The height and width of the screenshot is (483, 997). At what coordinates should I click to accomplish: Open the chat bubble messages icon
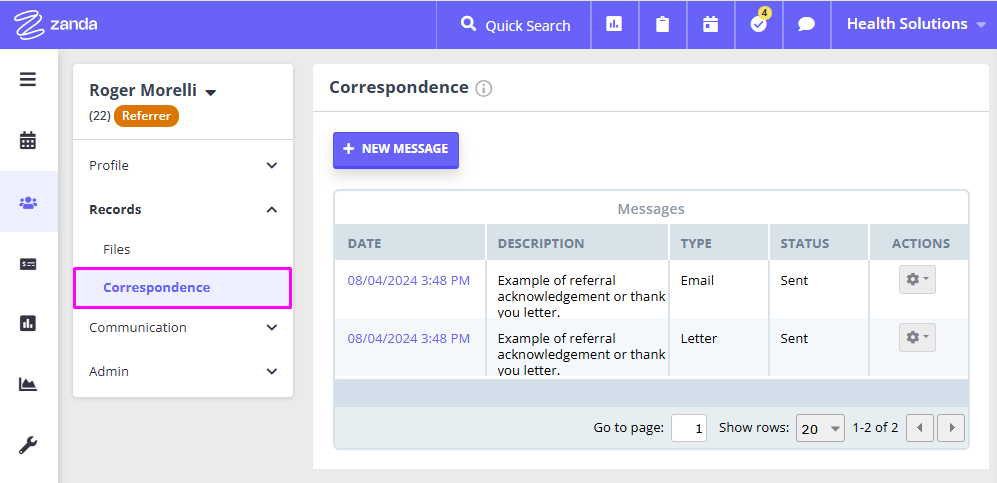(806, 24)
